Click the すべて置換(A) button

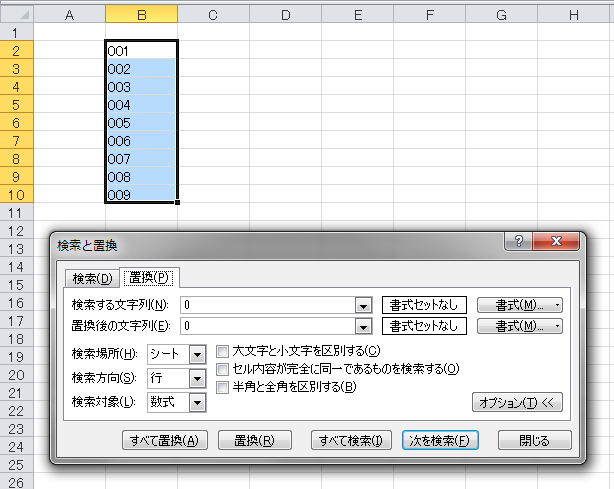click(x=164, y=440)
